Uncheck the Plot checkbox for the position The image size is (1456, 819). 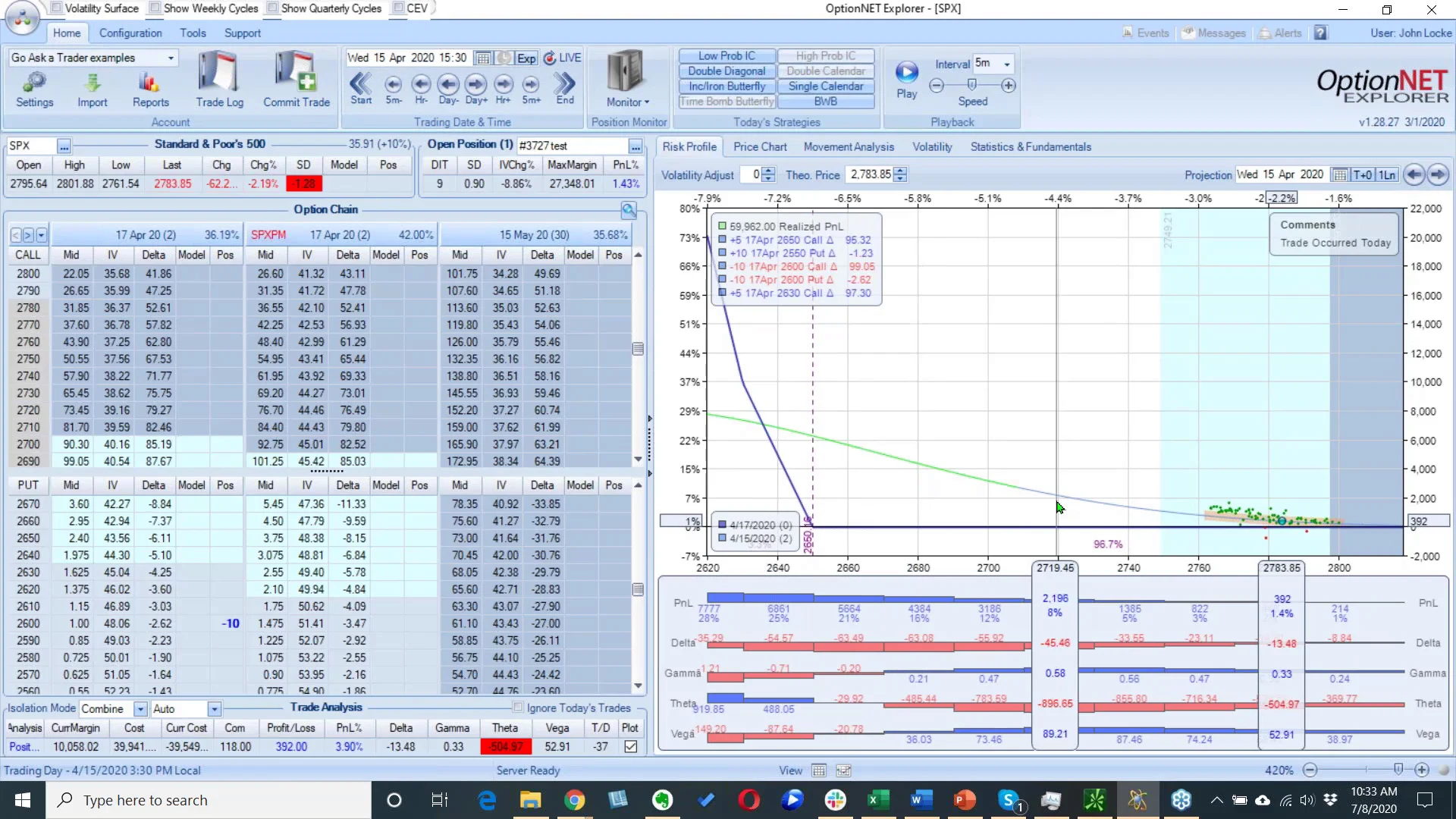[630, 747]
